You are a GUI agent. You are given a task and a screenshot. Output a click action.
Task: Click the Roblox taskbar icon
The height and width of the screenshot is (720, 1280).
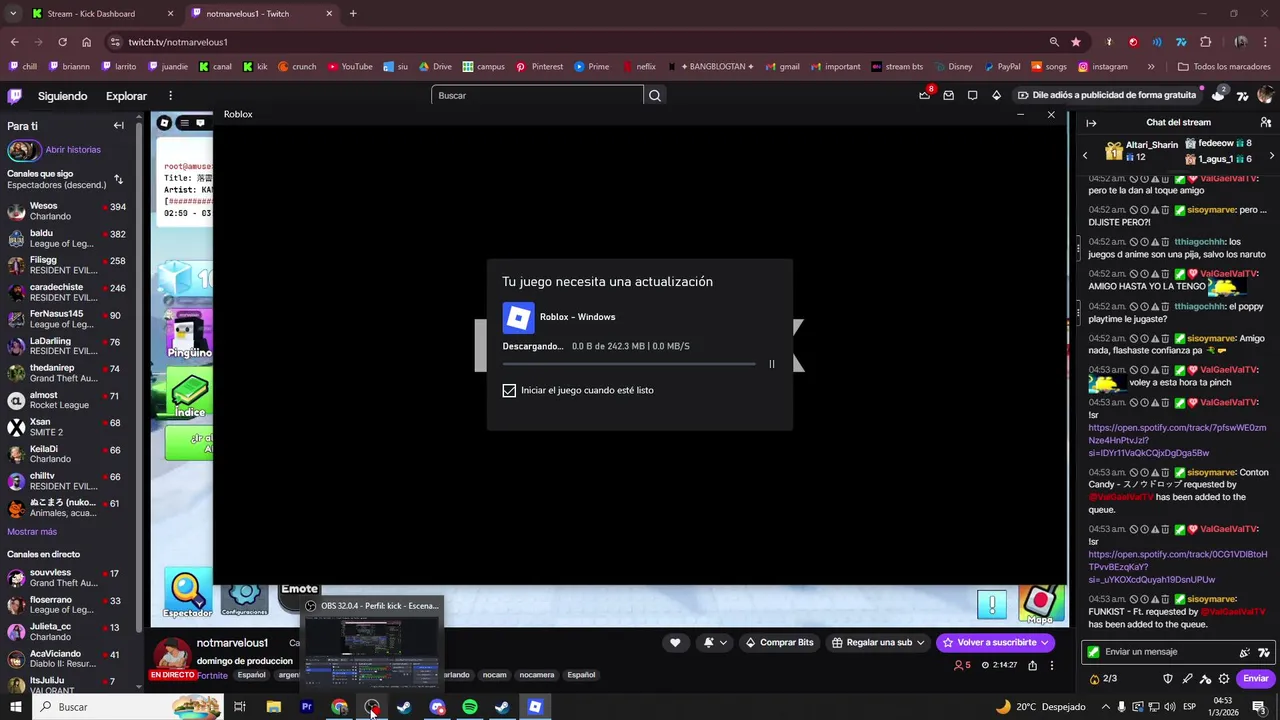(535, 707)
